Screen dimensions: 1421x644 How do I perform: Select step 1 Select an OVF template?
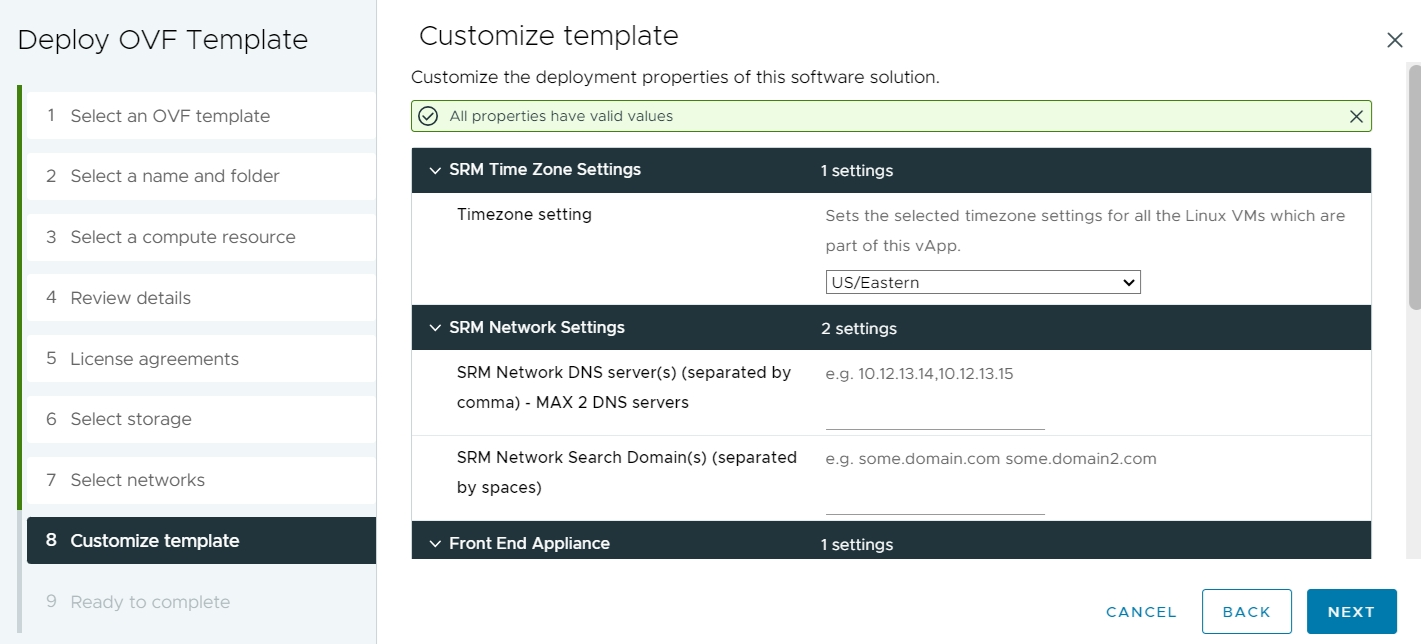pyautogui.click(x=170, y=115)
